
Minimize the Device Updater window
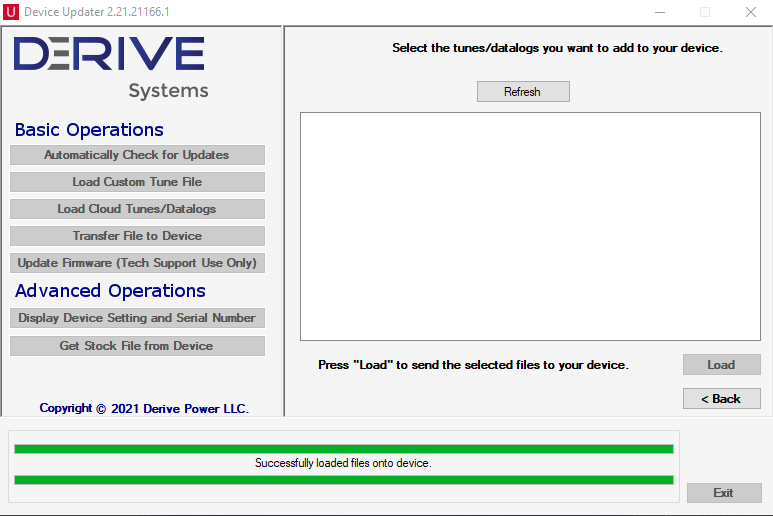click(x=660, y=12)
